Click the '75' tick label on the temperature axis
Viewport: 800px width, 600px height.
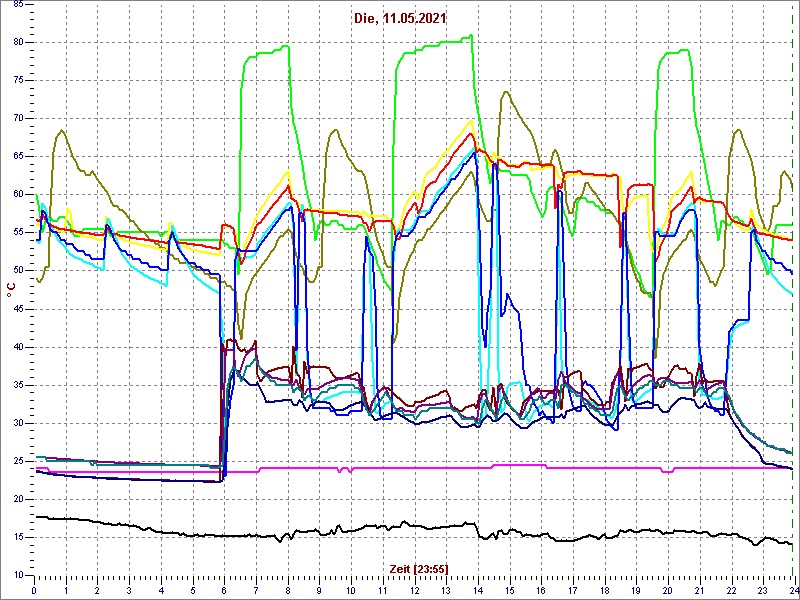16,81
